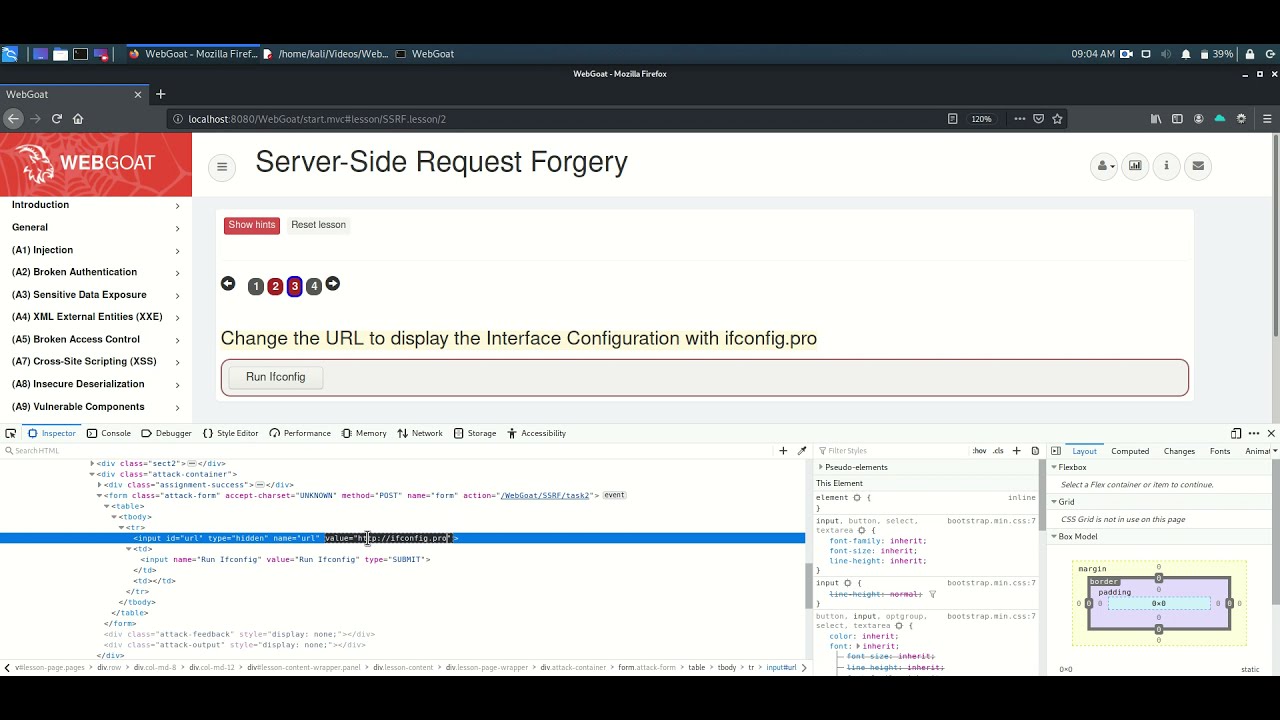Go to previous lesson page arrow
This screenshot has height=720, width=1280.
pyautogui.click(x=228, y=284)
